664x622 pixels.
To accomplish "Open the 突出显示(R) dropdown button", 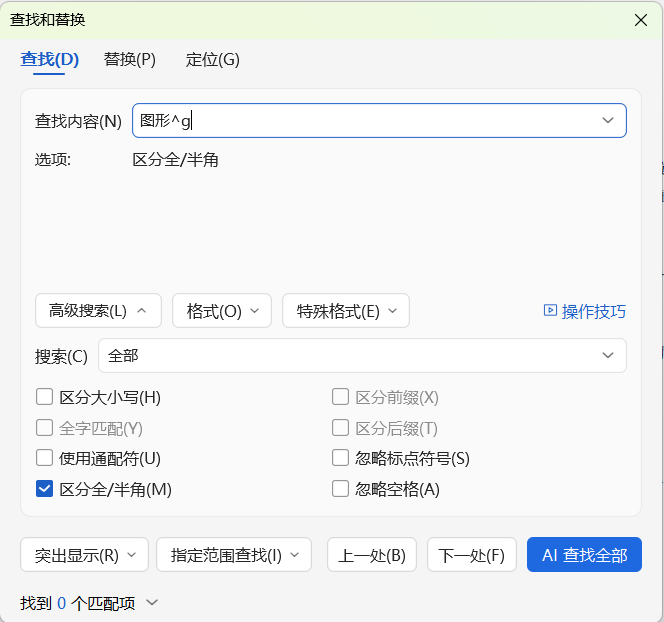I will (84, 555).
